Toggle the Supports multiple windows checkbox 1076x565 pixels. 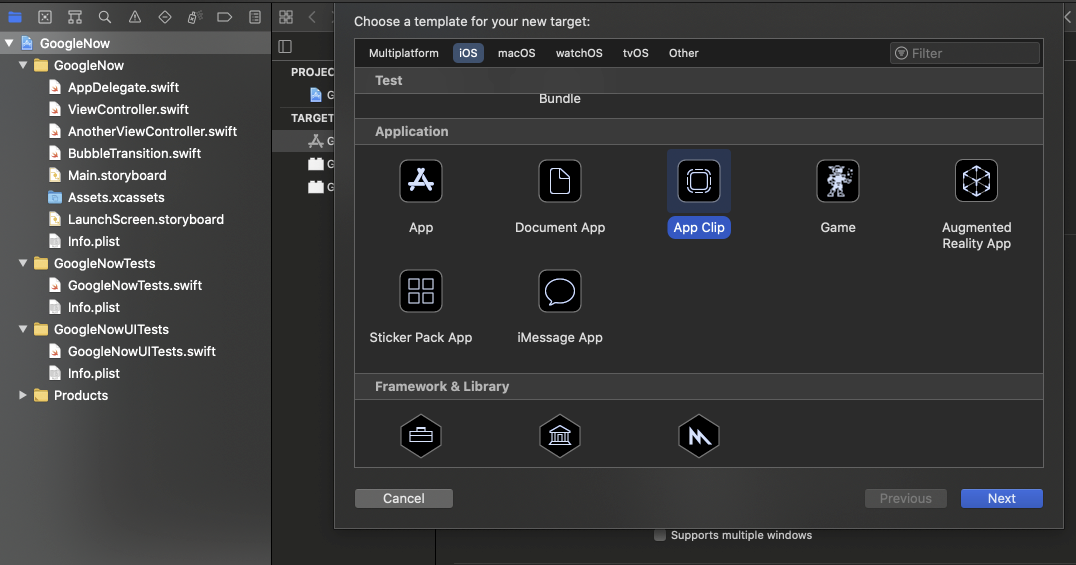click(659, 535)
